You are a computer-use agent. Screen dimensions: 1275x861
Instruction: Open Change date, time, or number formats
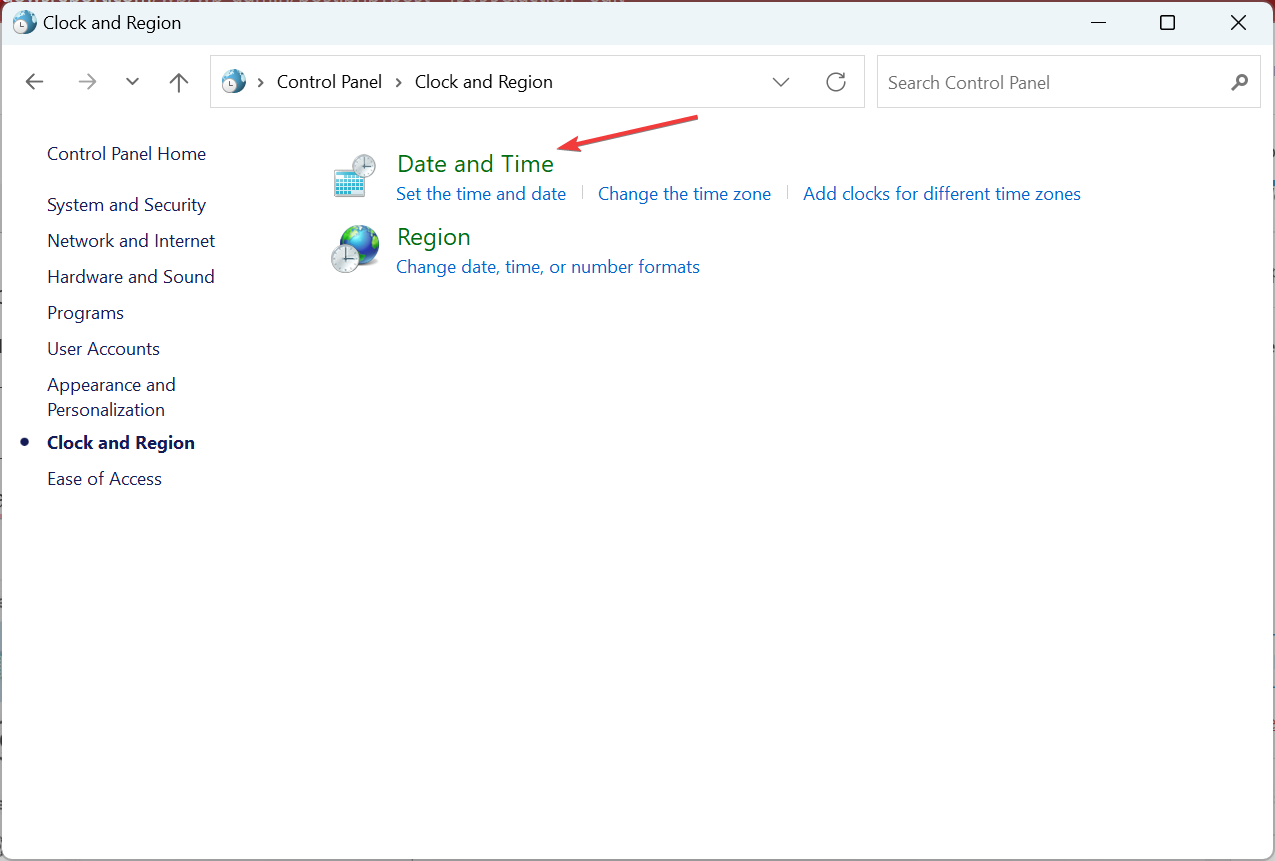pos(548,266)
